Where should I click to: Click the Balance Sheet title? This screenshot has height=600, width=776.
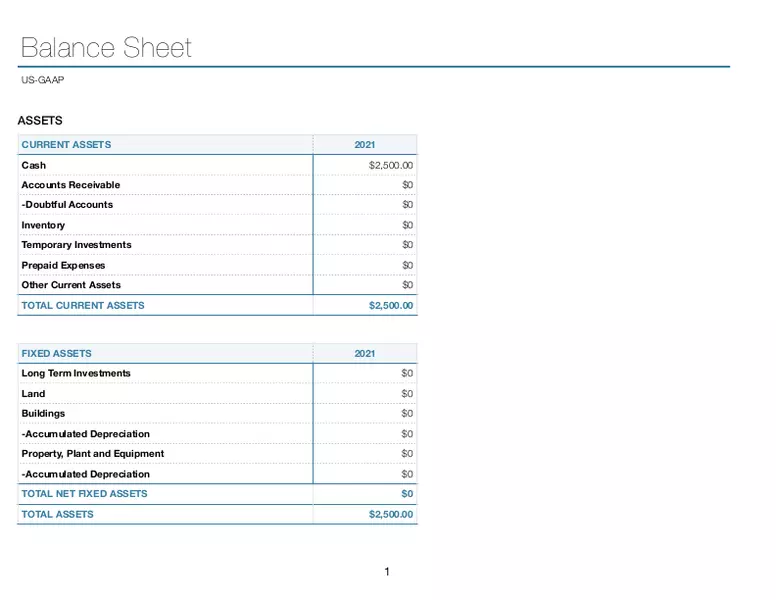click(x=105, y=47)
